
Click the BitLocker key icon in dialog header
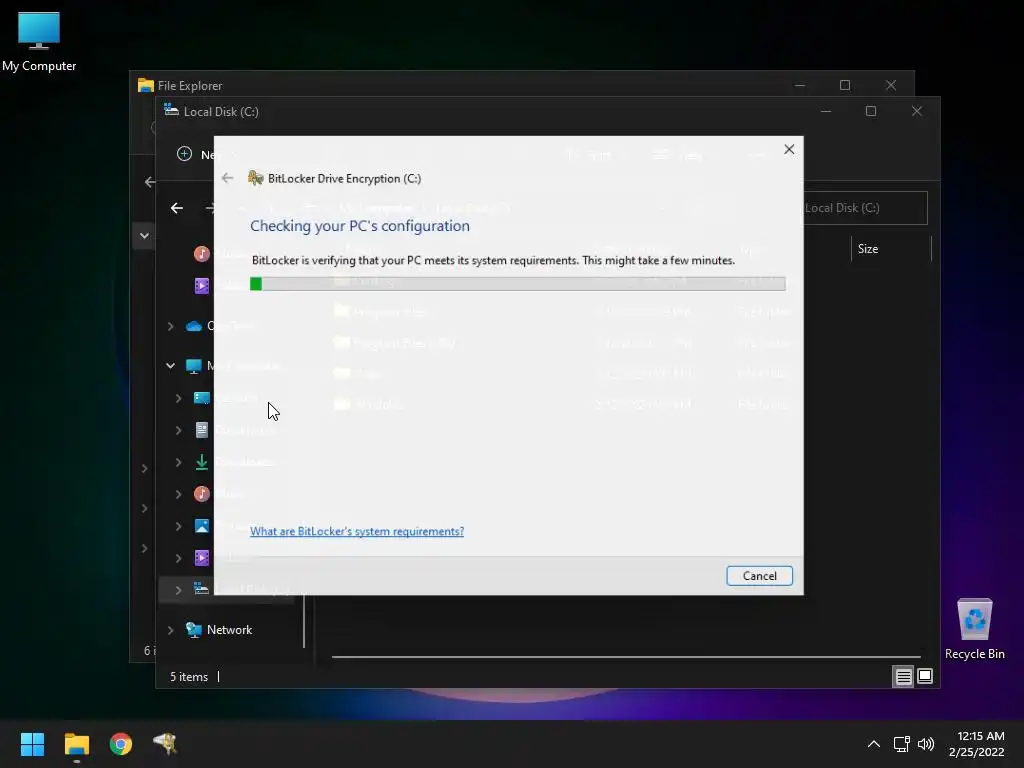255,178
